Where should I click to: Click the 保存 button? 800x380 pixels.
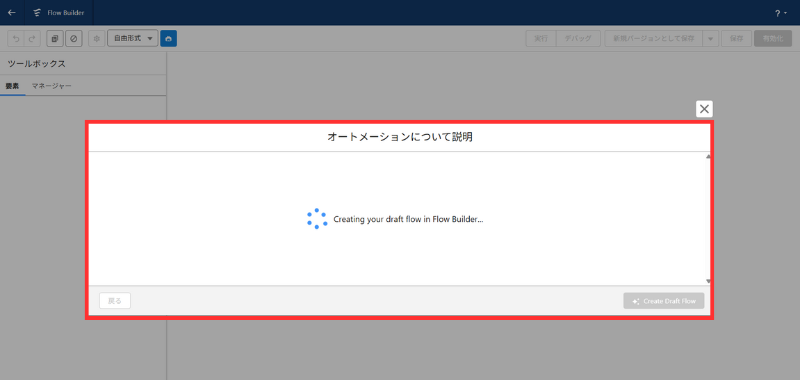coord(736,39)
